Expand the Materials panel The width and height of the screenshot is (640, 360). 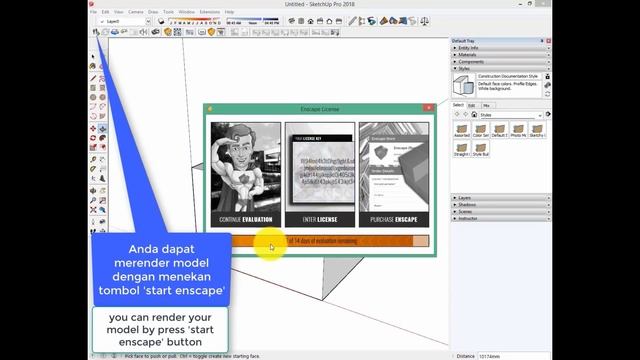(501, 55)
